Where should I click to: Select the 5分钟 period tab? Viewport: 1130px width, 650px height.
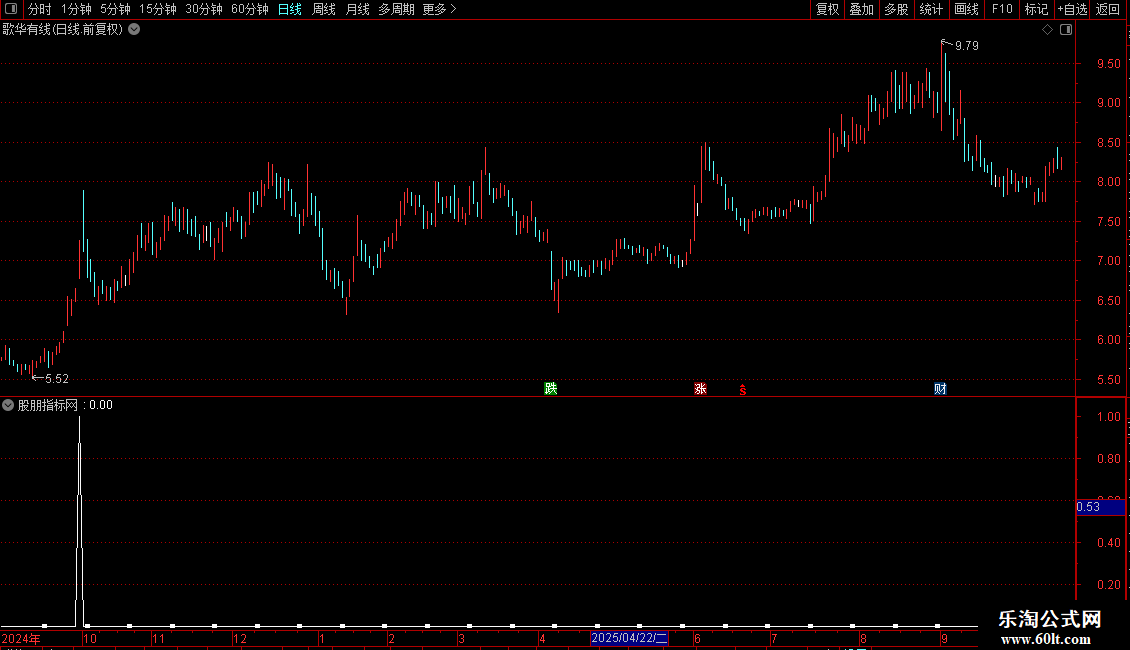tap(115, 9)
